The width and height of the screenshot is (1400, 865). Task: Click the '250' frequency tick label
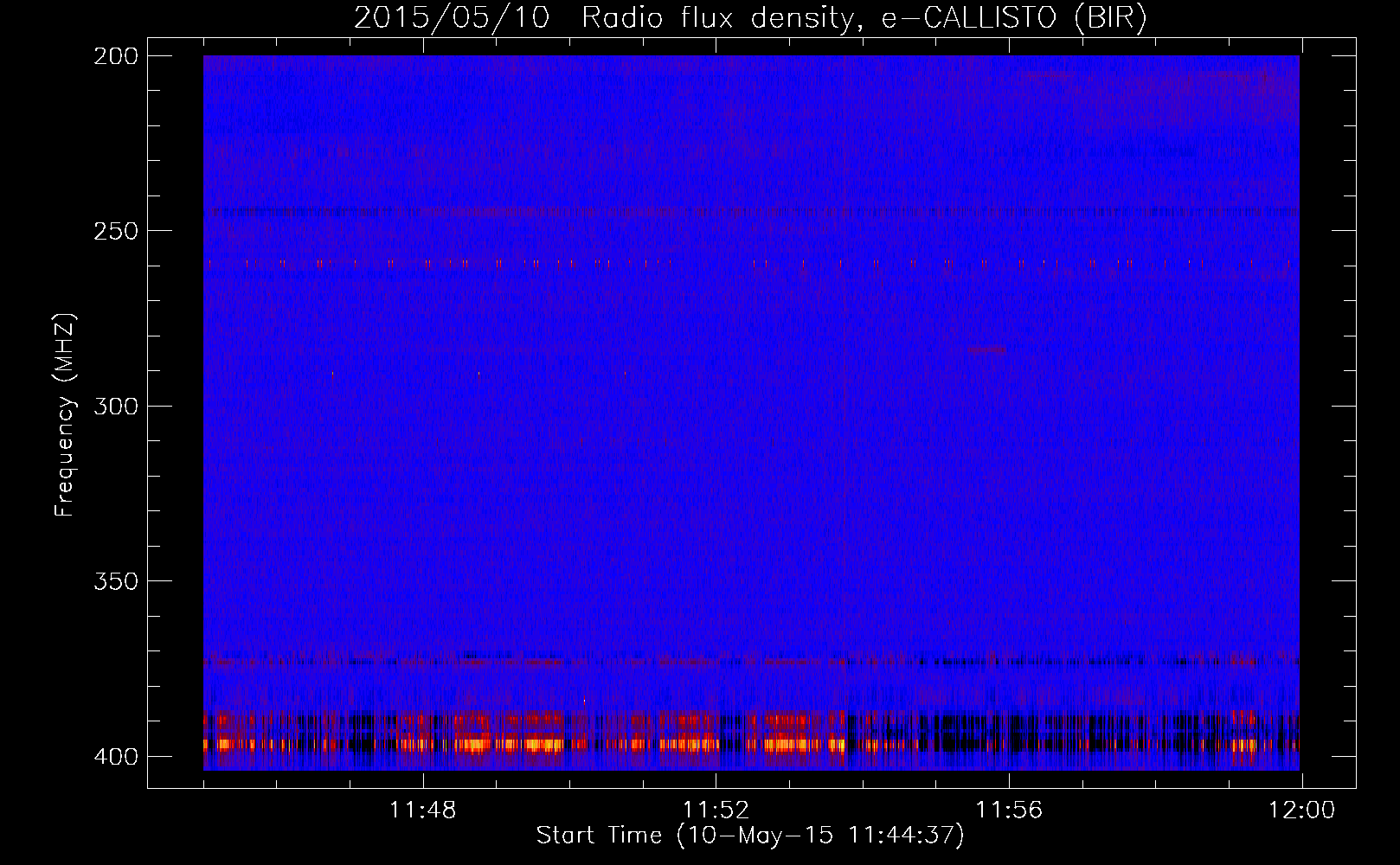point(115,231)
